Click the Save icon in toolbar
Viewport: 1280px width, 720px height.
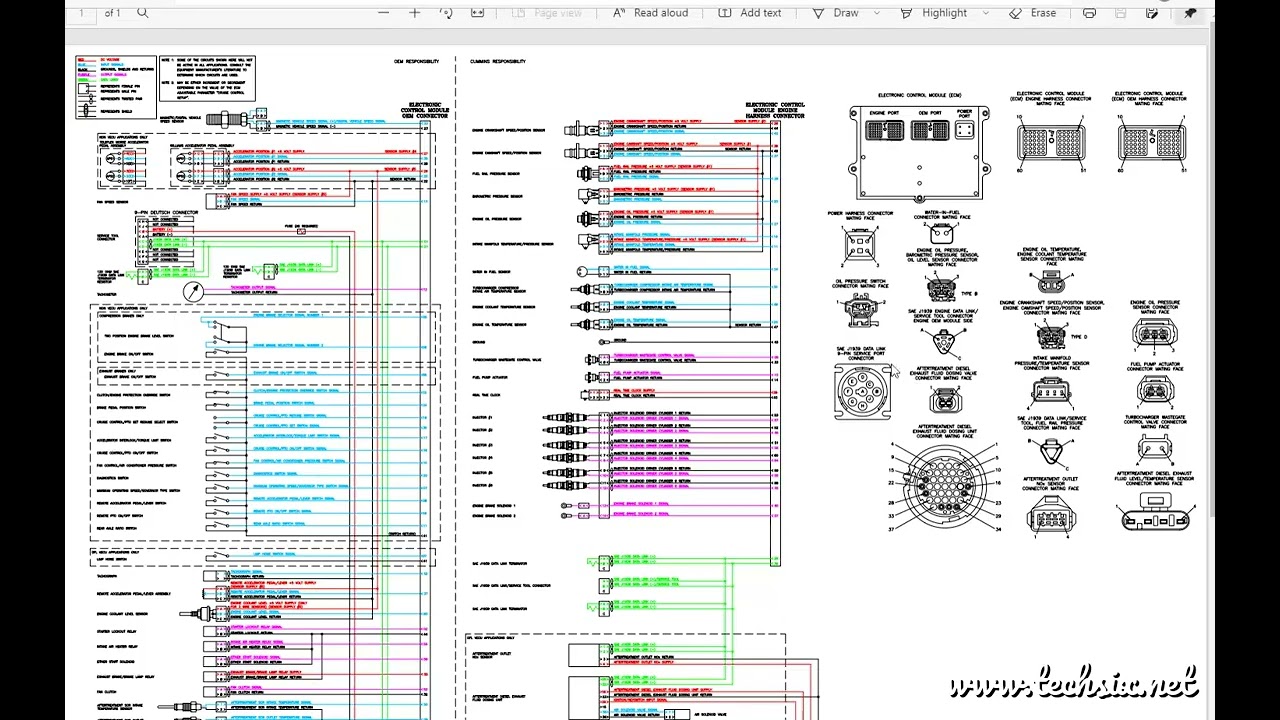click(1120, 12)
